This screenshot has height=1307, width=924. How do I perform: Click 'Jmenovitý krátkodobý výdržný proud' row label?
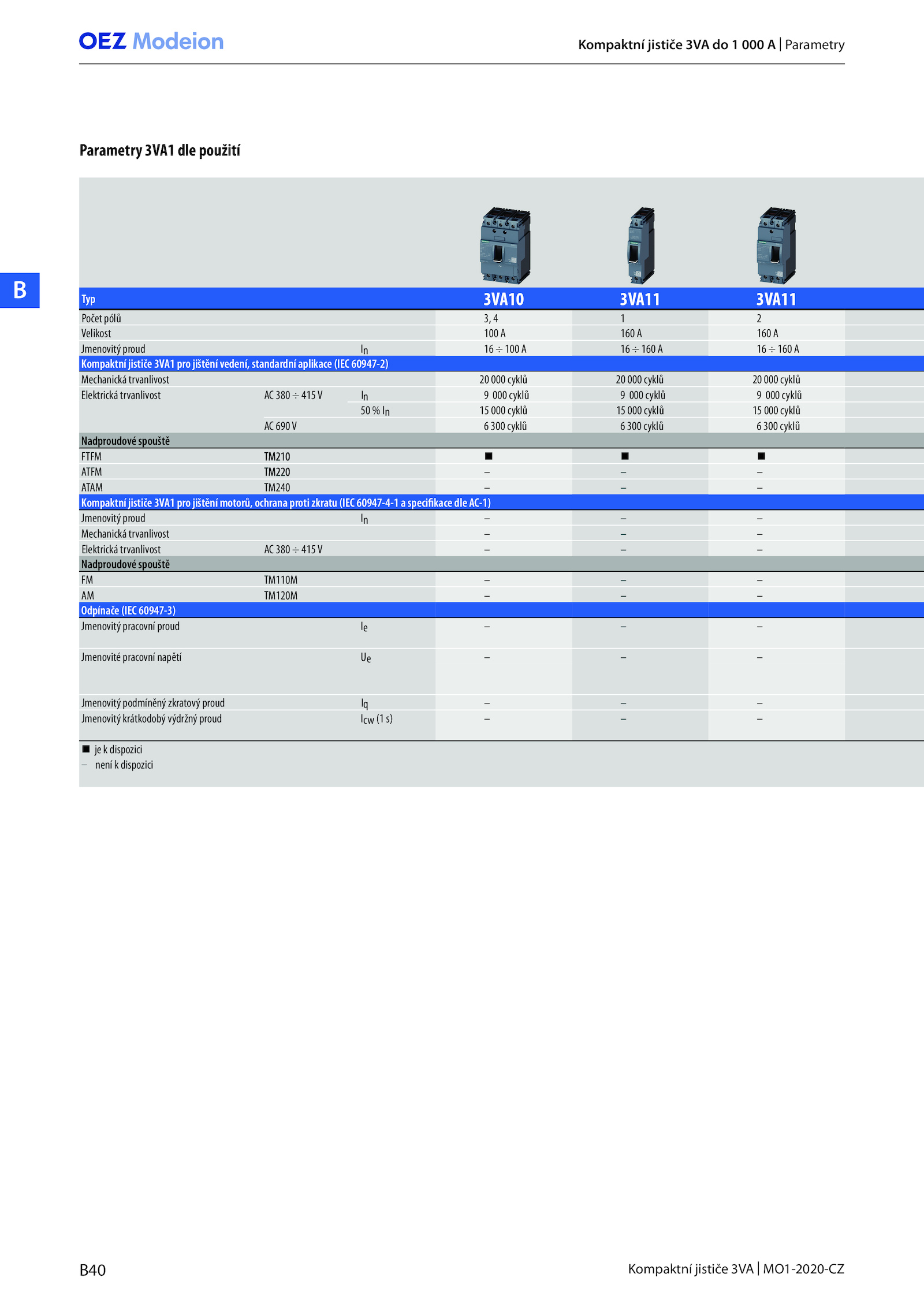(x=151, y=719)
